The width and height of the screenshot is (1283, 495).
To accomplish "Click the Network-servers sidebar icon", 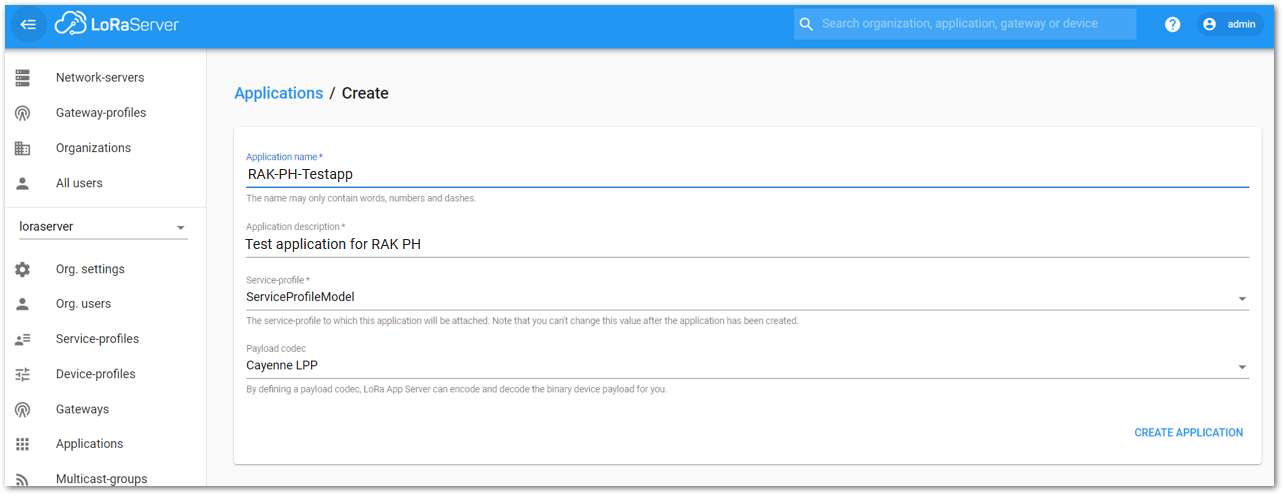I will [x=23, y=78].
